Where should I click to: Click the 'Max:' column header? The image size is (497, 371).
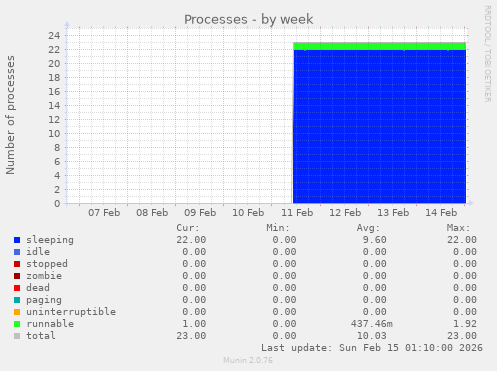[458, 228]
